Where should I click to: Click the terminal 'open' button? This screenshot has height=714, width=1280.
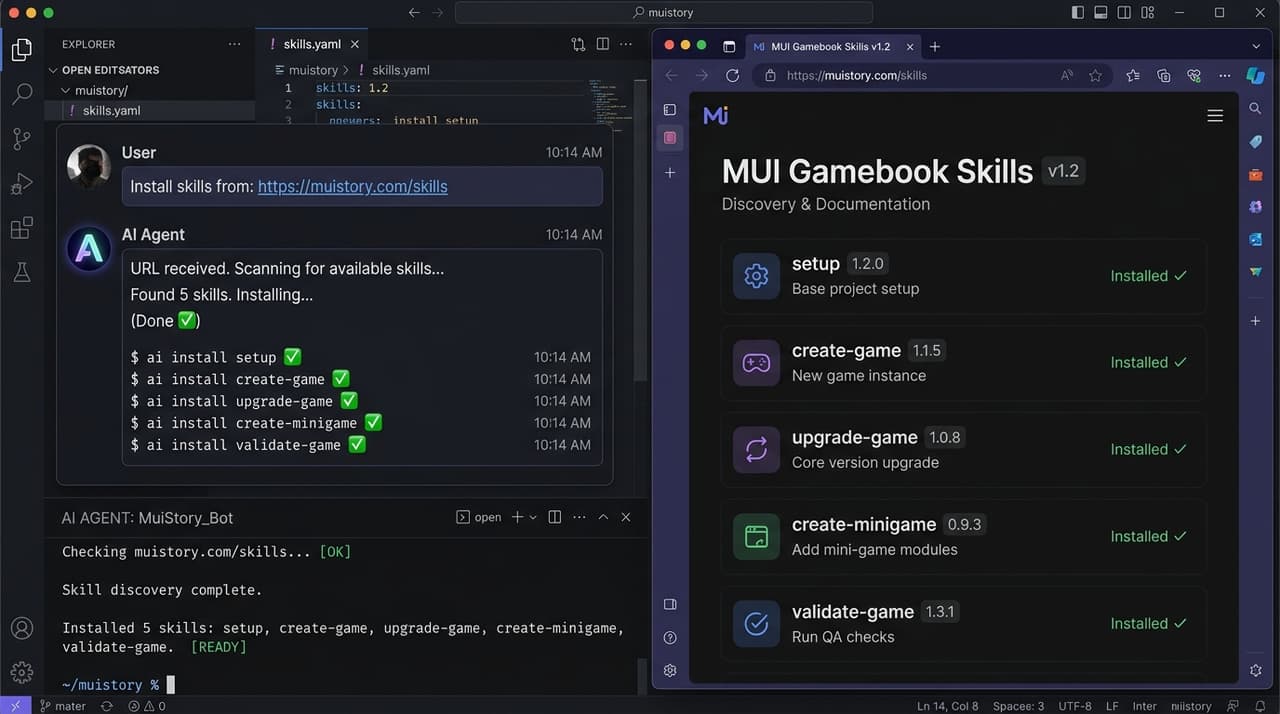pyautogui.click(x=478, y=517)
